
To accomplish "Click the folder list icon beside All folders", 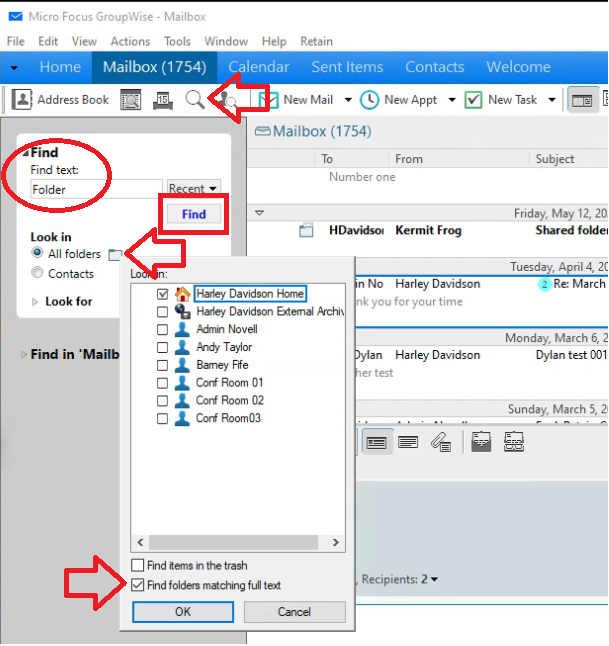I will pyautogui.click(x=115, y=255).
